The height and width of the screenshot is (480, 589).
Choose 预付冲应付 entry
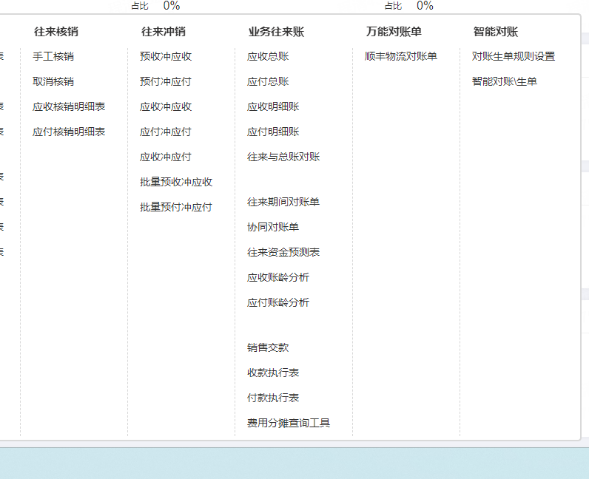(166, 82)
